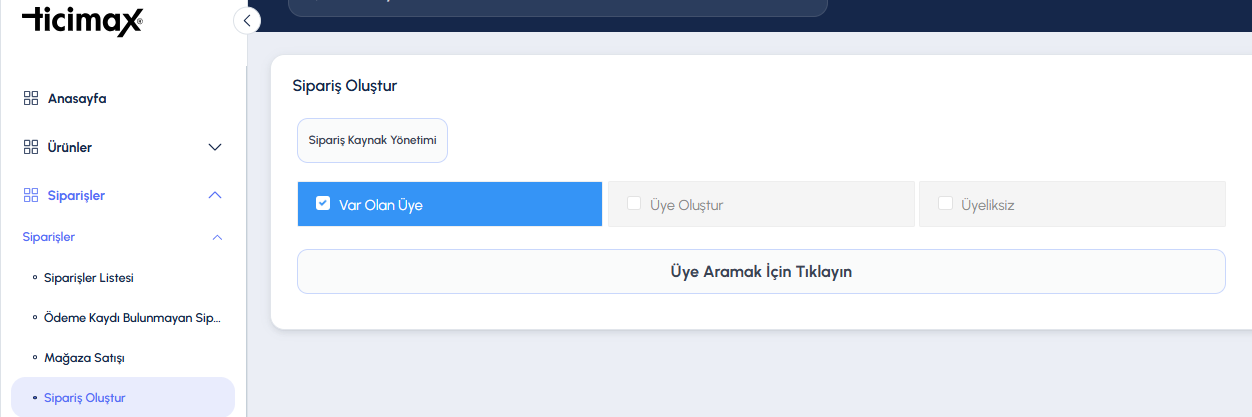
Task: Switch to the Üyeliksiz tab
Action: [1072, 204]
